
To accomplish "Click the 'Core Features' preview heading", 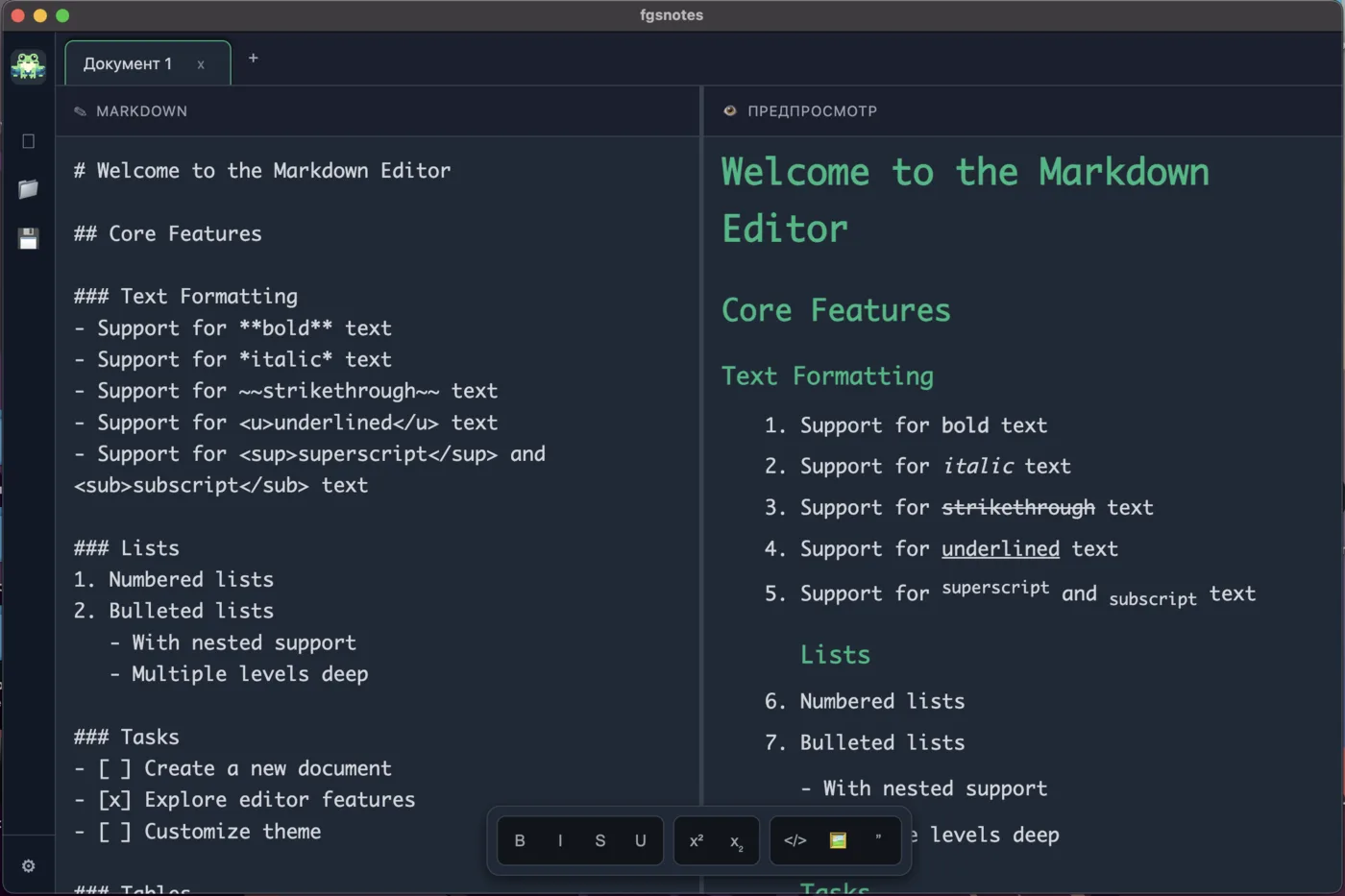I will (x=836, y=310).
